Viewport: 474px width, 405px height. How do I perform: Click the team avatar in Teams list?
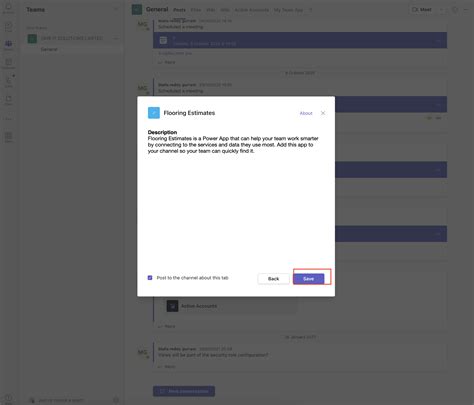click(x=32, y=39)
